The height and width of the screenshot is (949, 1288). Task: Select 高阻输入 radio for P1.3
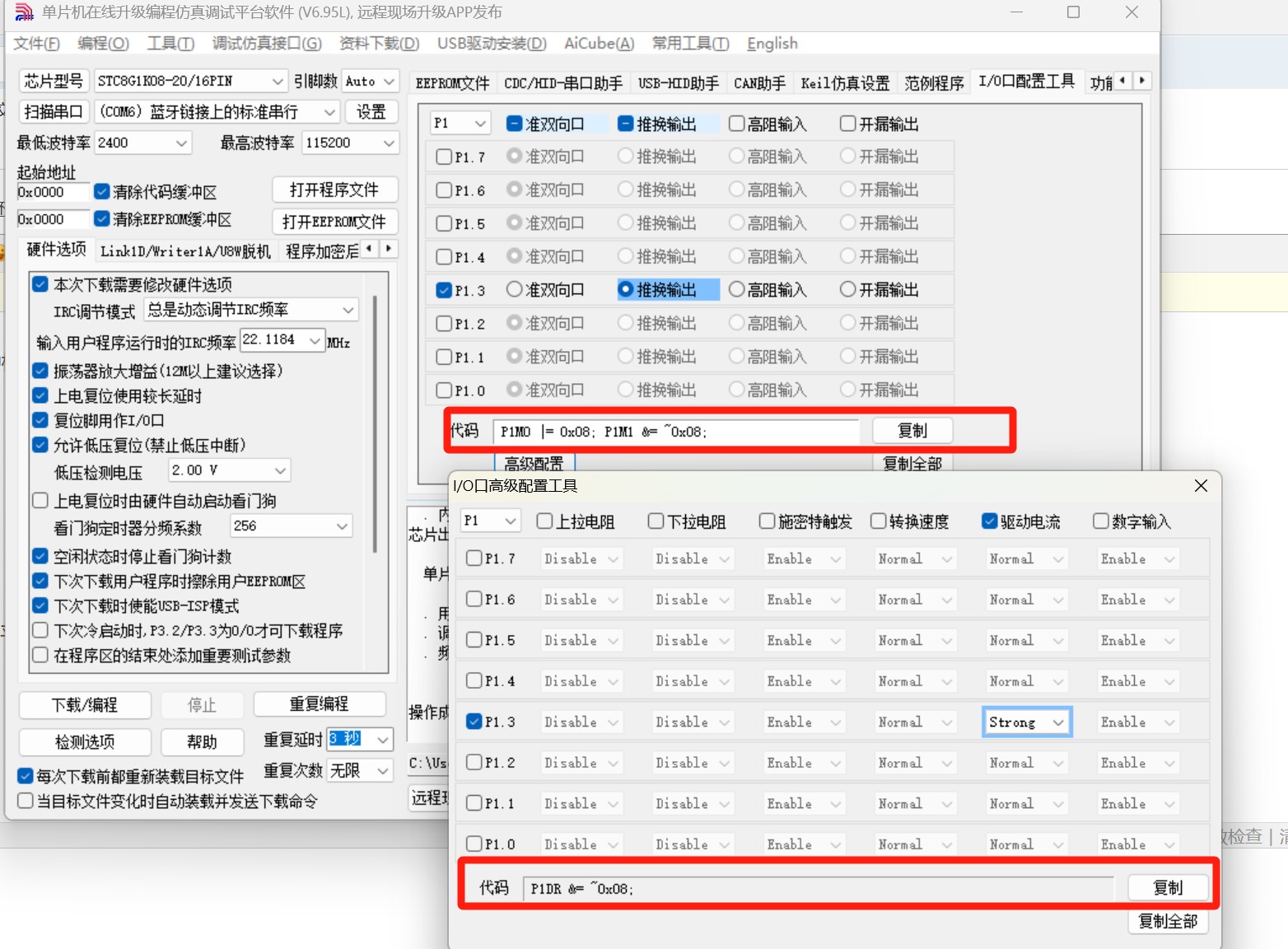[x=737, y=289]
